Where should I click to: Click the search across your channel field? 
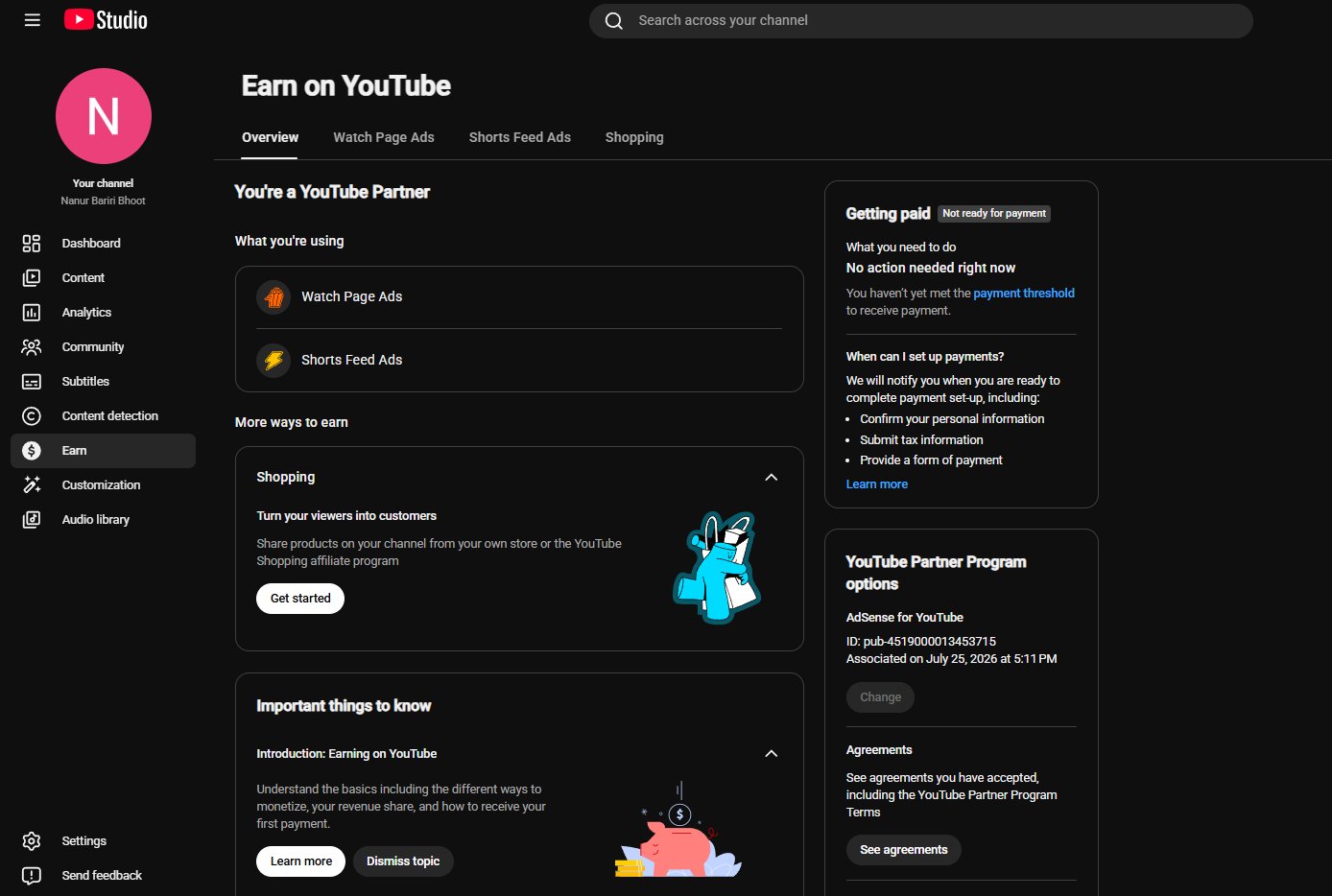point(921,20)
